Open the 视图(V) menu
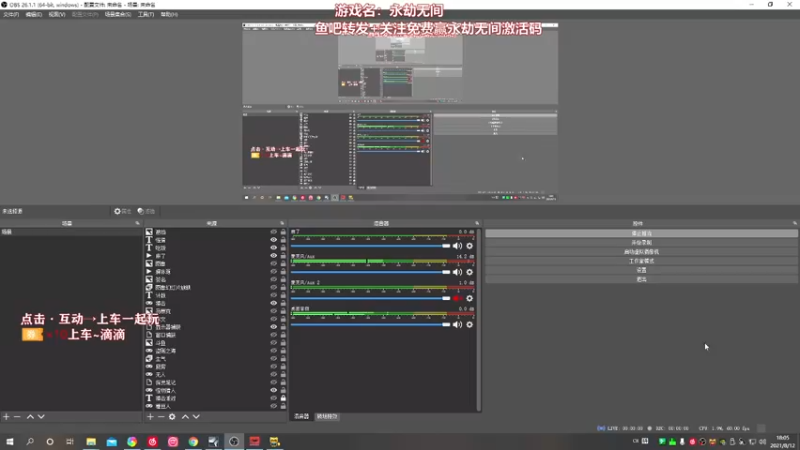 click(x=57, y=14)
